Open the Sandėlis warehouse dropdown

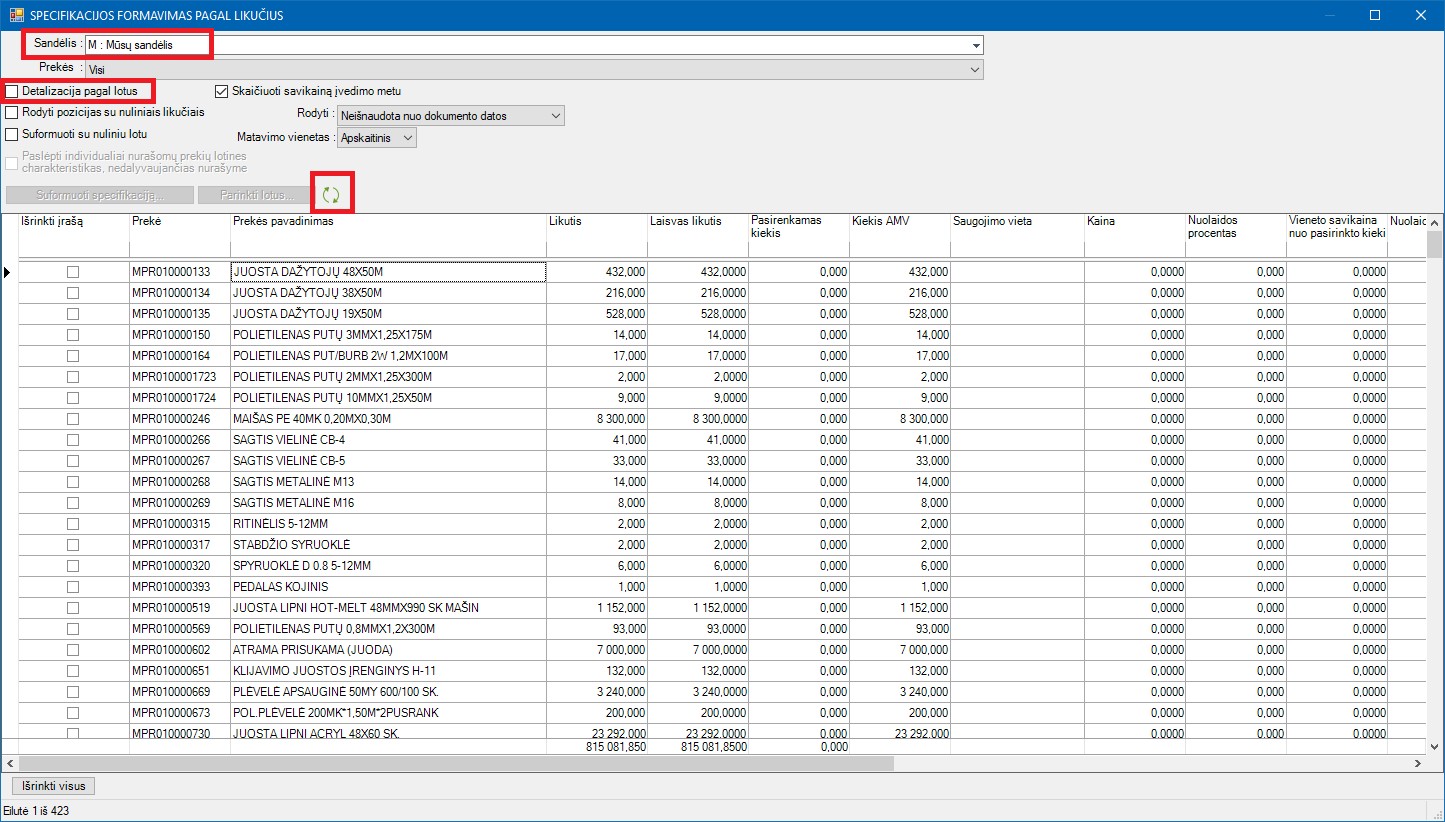point(975,46)
